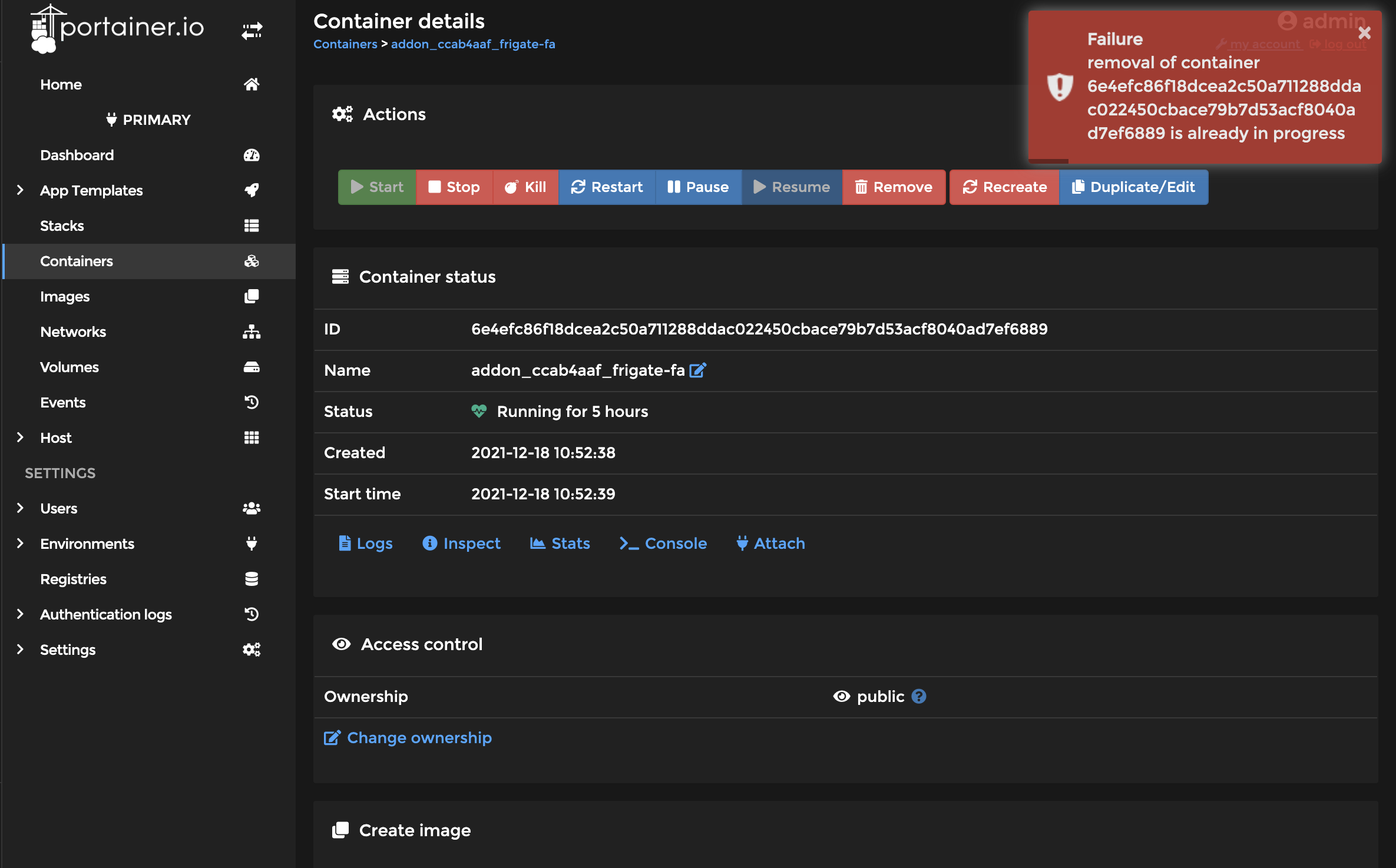Viewport: 1396px width, 868px height.
Task: Click the Events history icon
Action: 252,402
